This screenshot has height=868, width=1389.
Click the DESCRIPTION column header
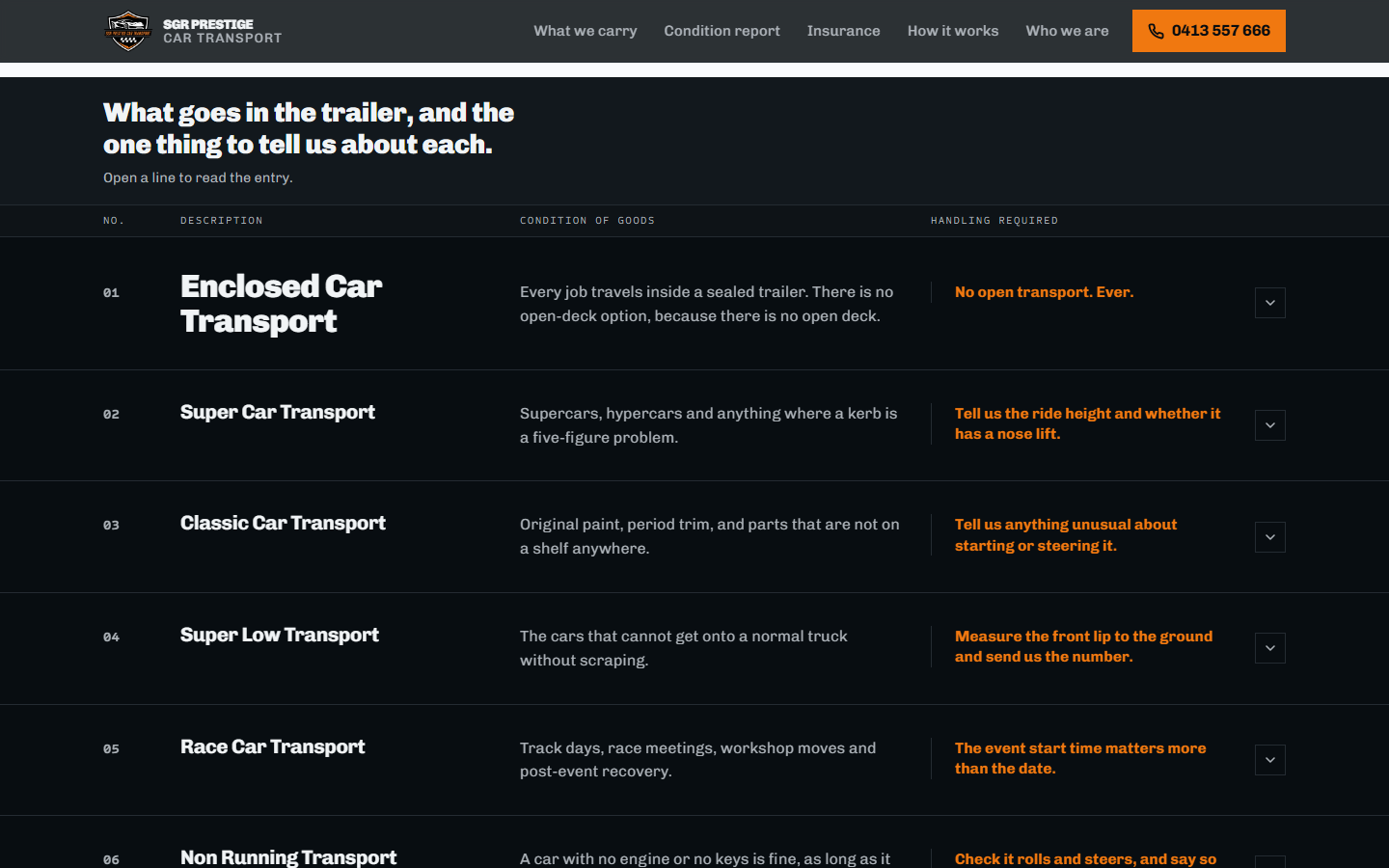click(x=221, y=221)
